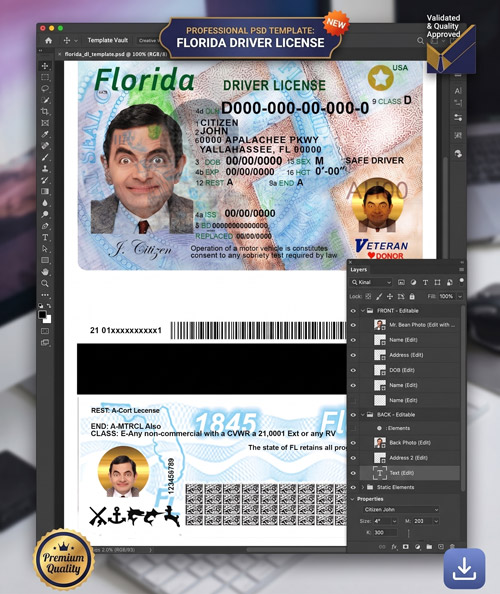Add a layer mask from Layers footer

pos(406,547)
